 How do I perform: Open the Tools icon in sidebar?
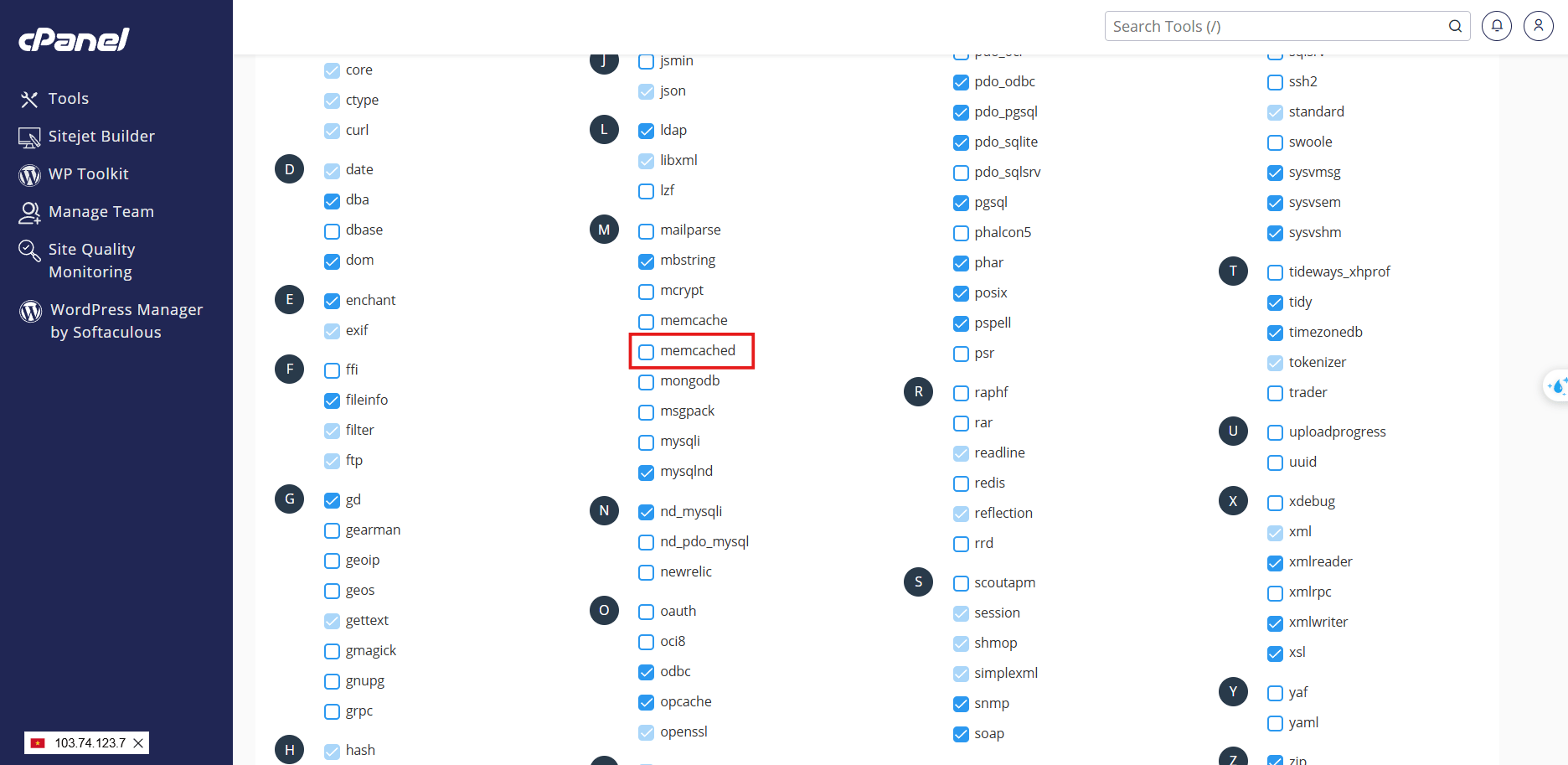tap(29, 100)
